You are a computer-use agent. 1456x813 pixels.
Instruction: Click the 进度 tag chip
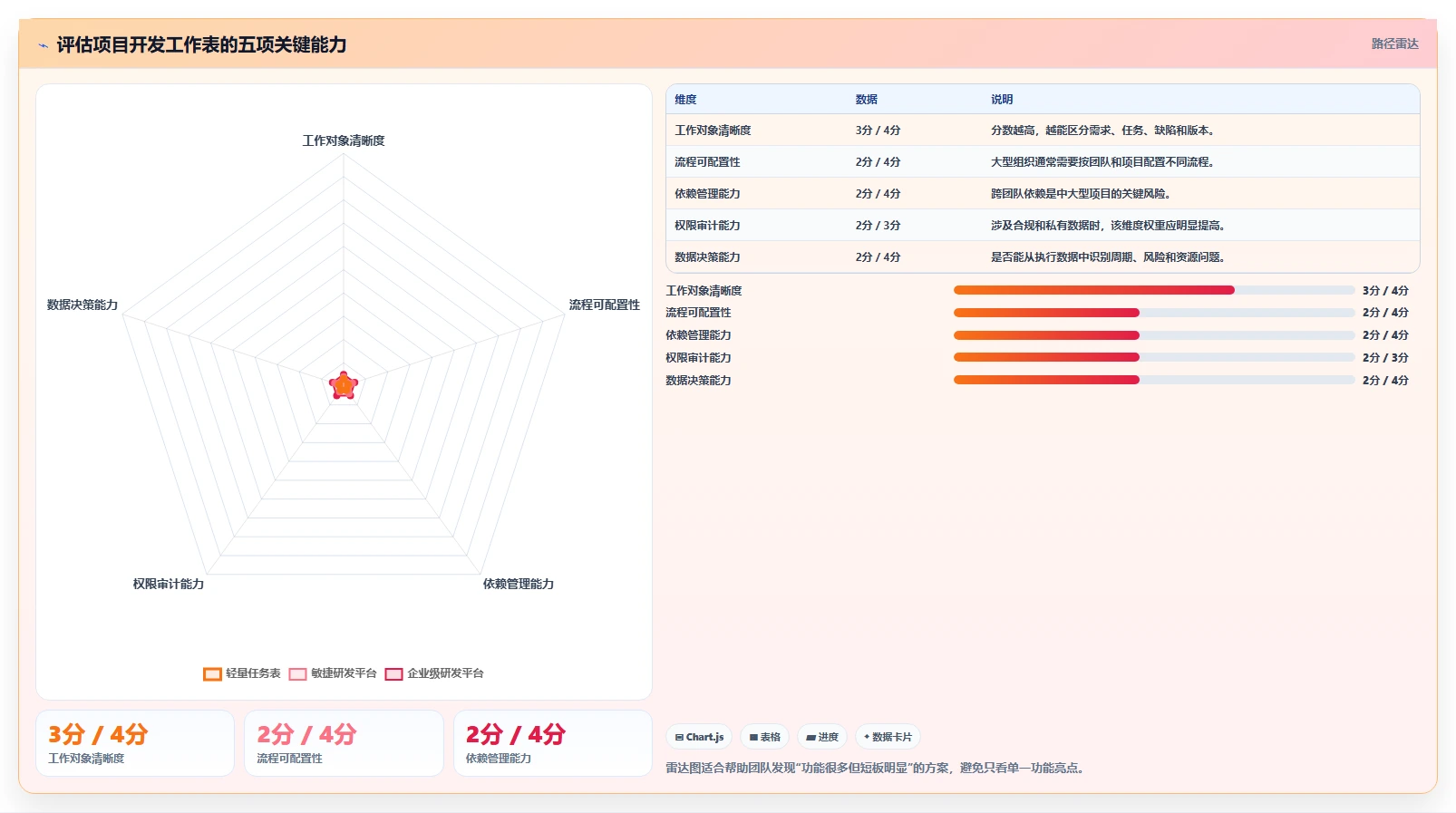click(x=822, y=737)
